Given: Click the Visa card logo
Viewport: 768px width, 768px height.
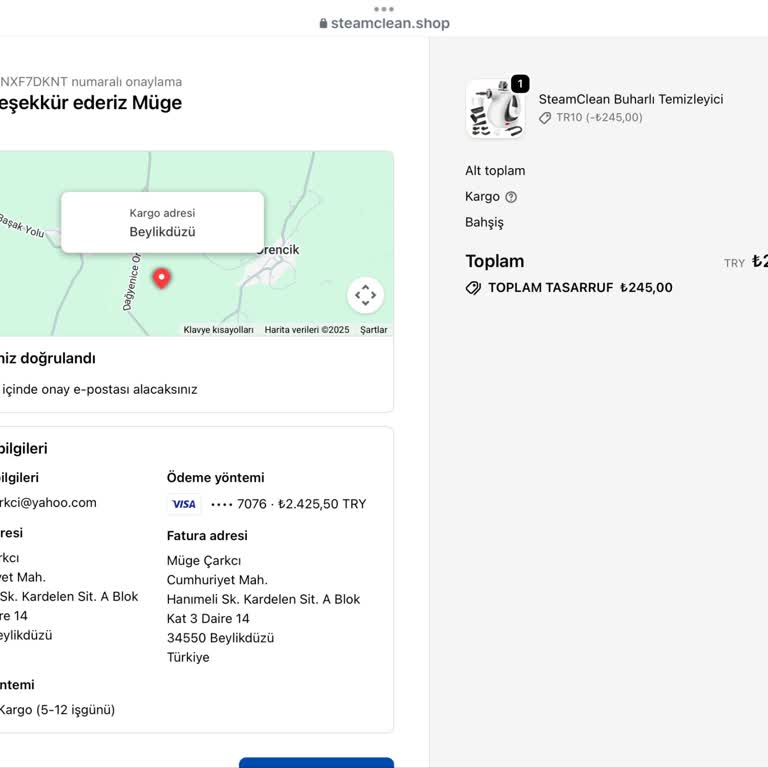Looking at the screenshot, I should (184, 504).
